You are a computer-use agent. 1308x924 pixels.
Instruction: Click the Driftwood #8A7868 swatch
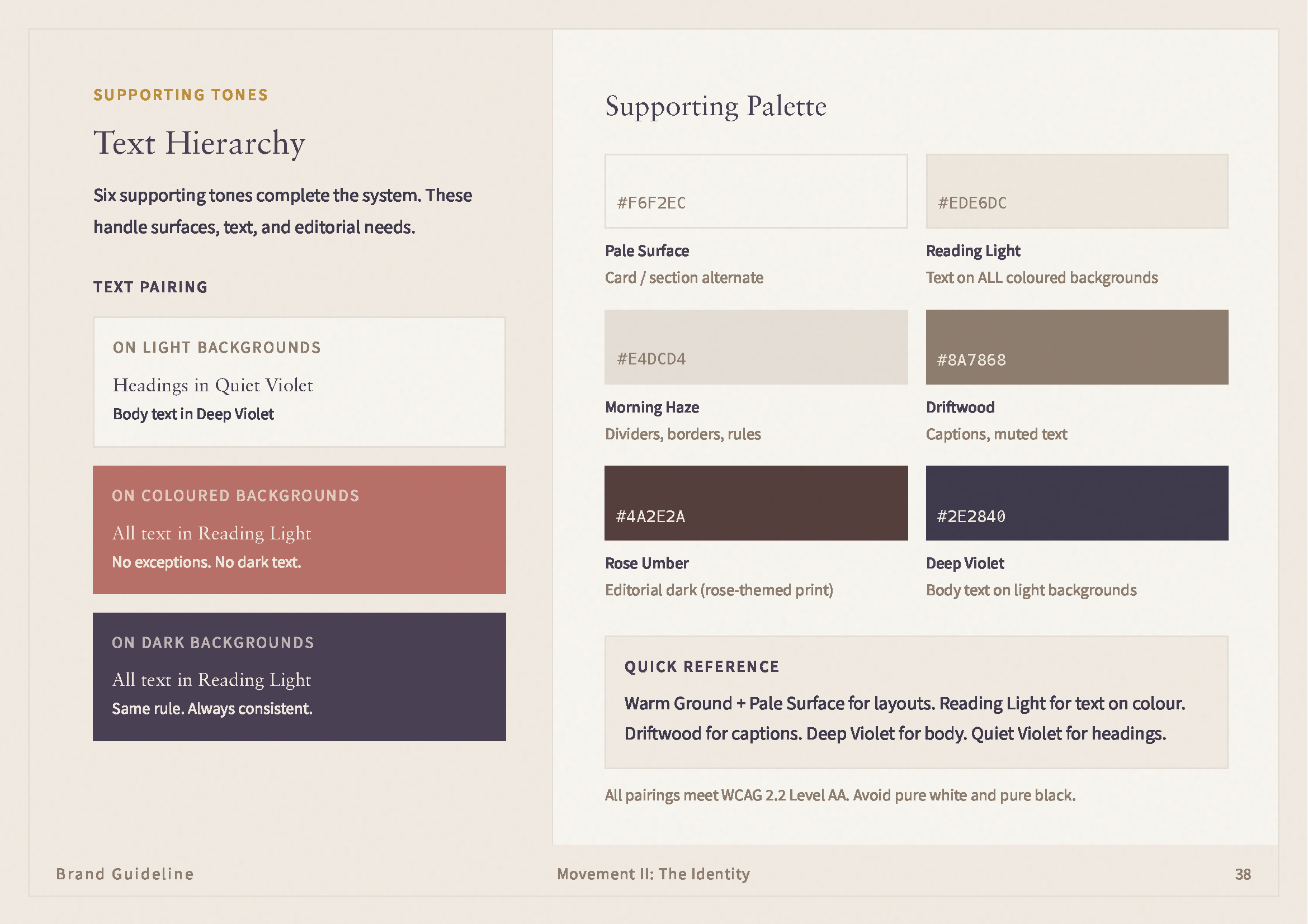[1076, 347]
